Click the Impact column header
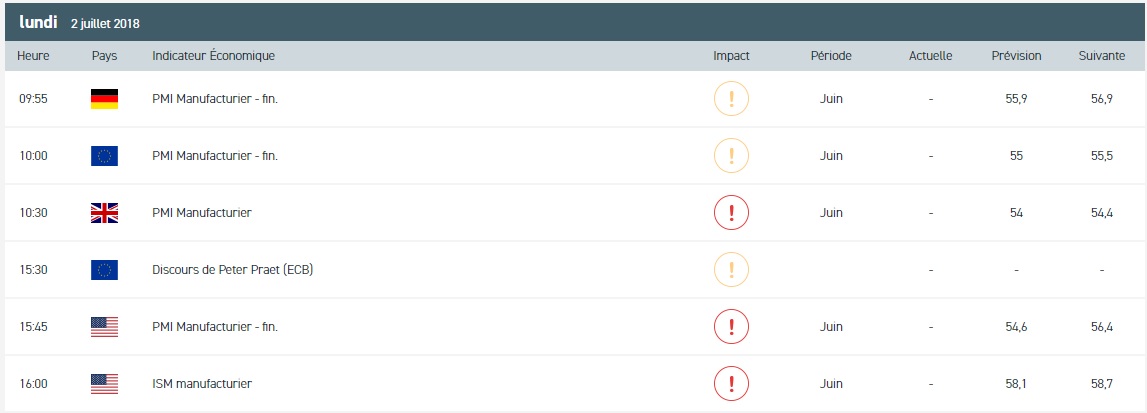This screenshot has height=413, width=1147. [x=731, y=56]
